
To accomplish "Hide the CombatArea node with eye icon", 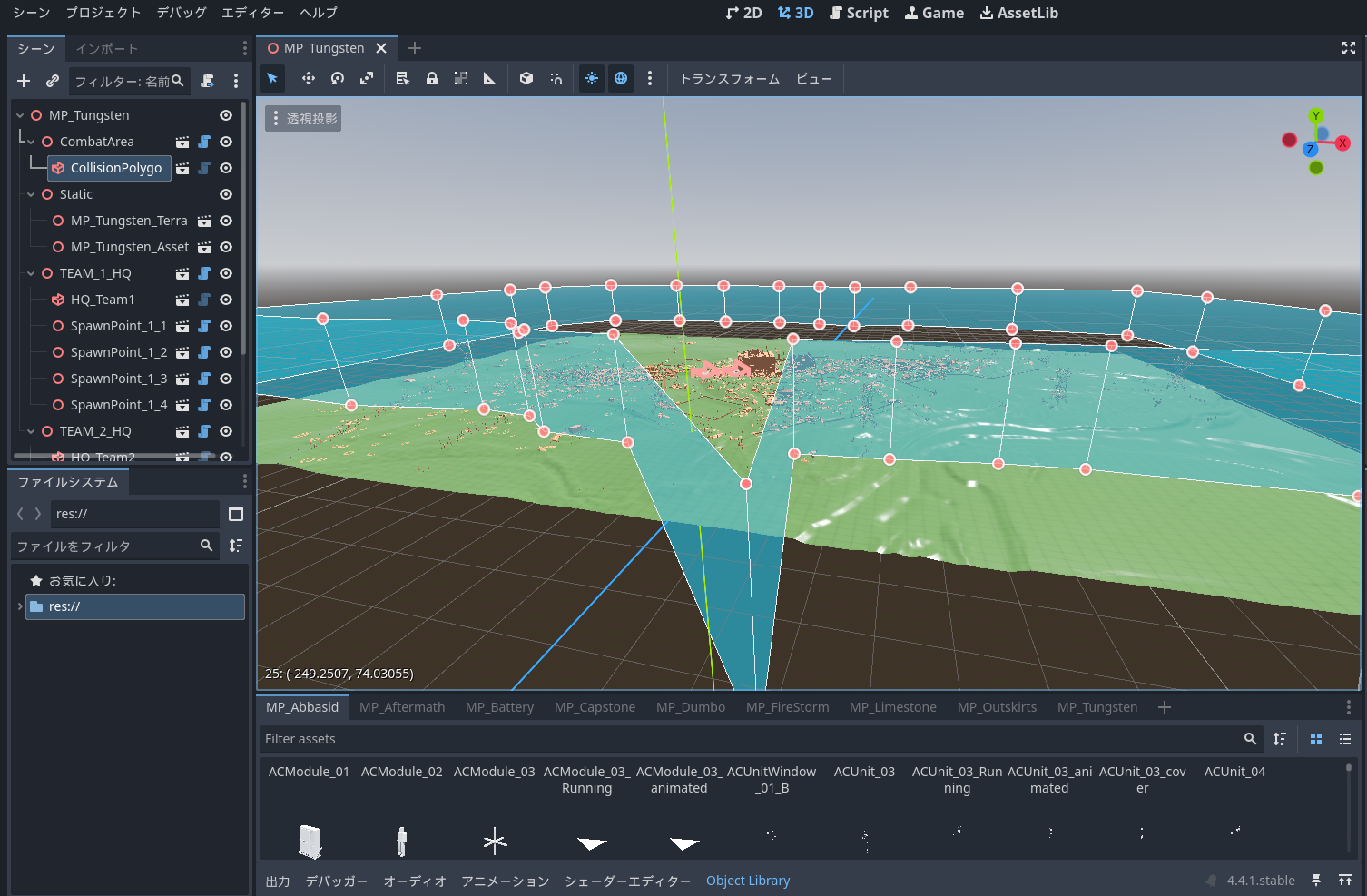I will 226,142.
